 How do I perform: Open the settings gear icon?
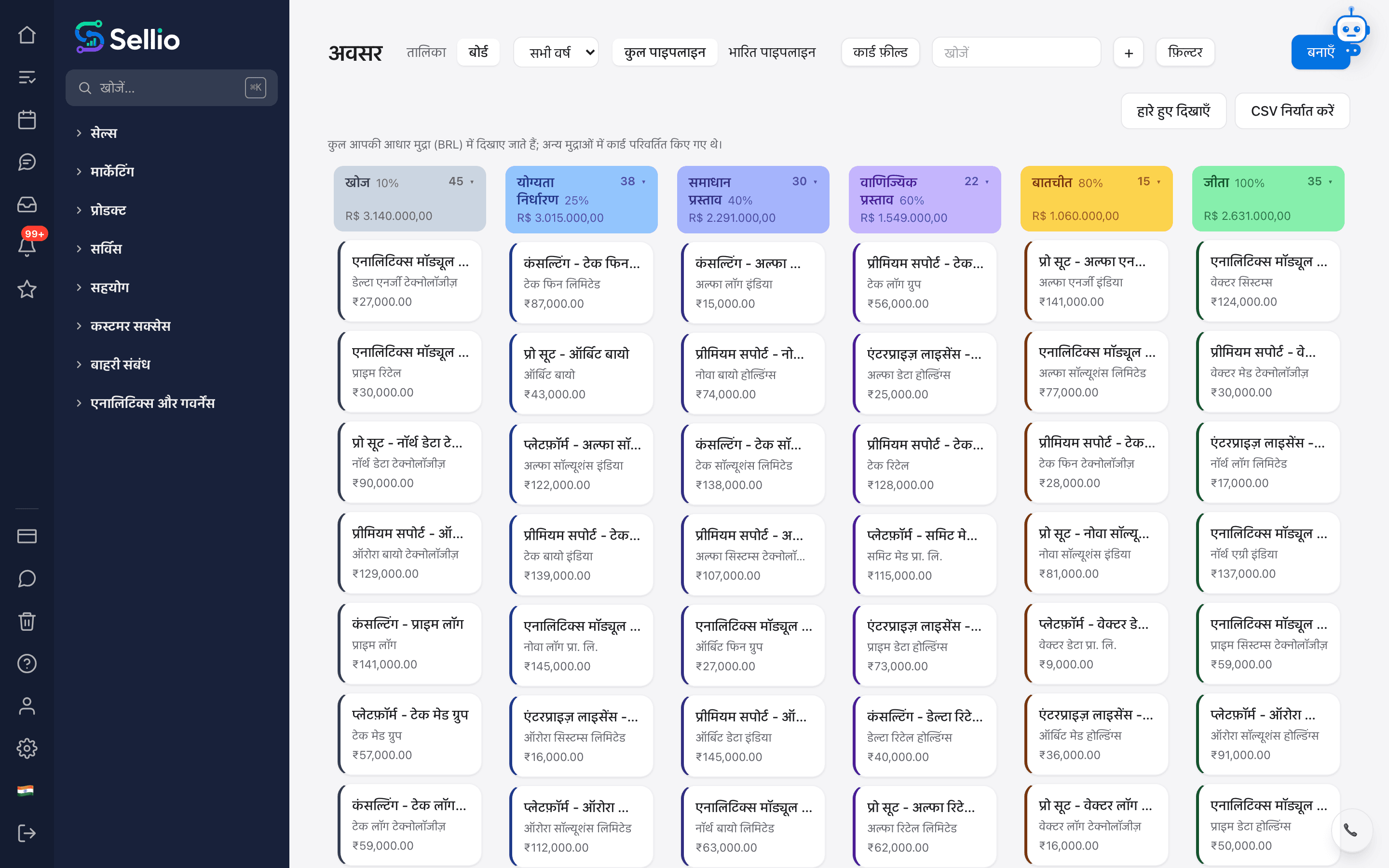coord(27,748)
